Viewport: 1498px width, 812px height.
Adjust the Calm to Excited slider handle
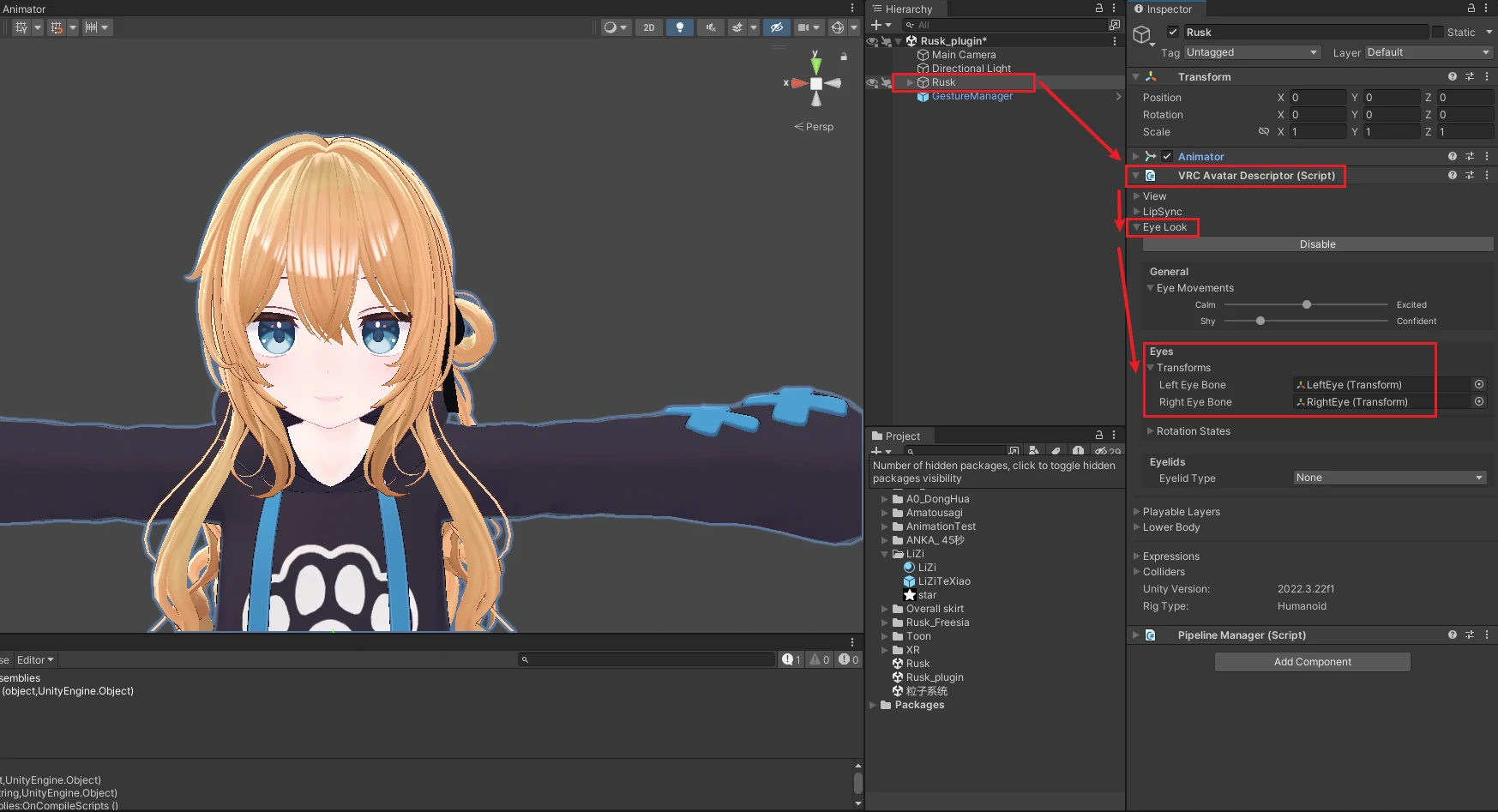(x=1307, y=304)
